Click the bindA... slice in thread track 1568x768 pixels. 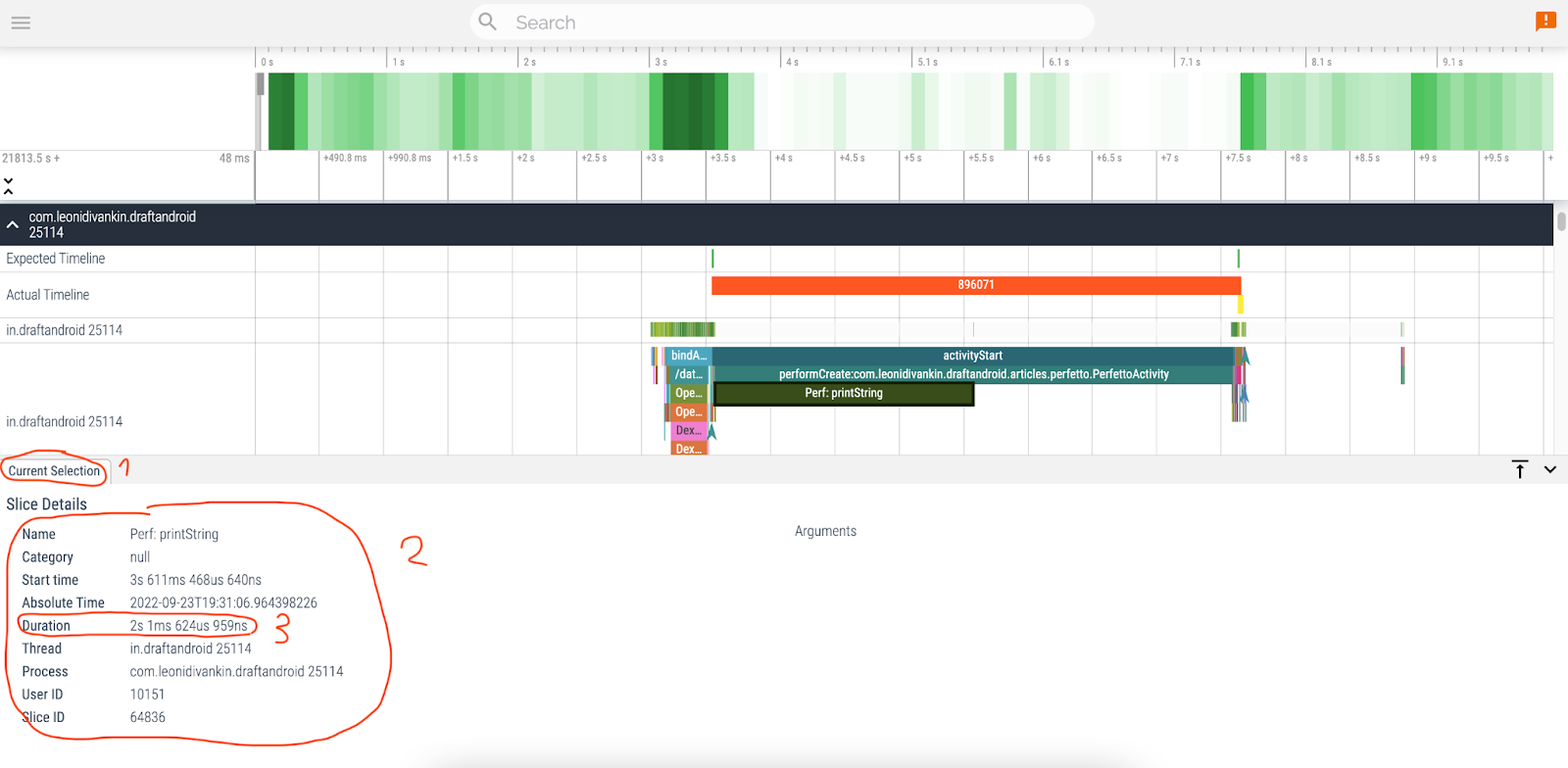pos(688,356)
